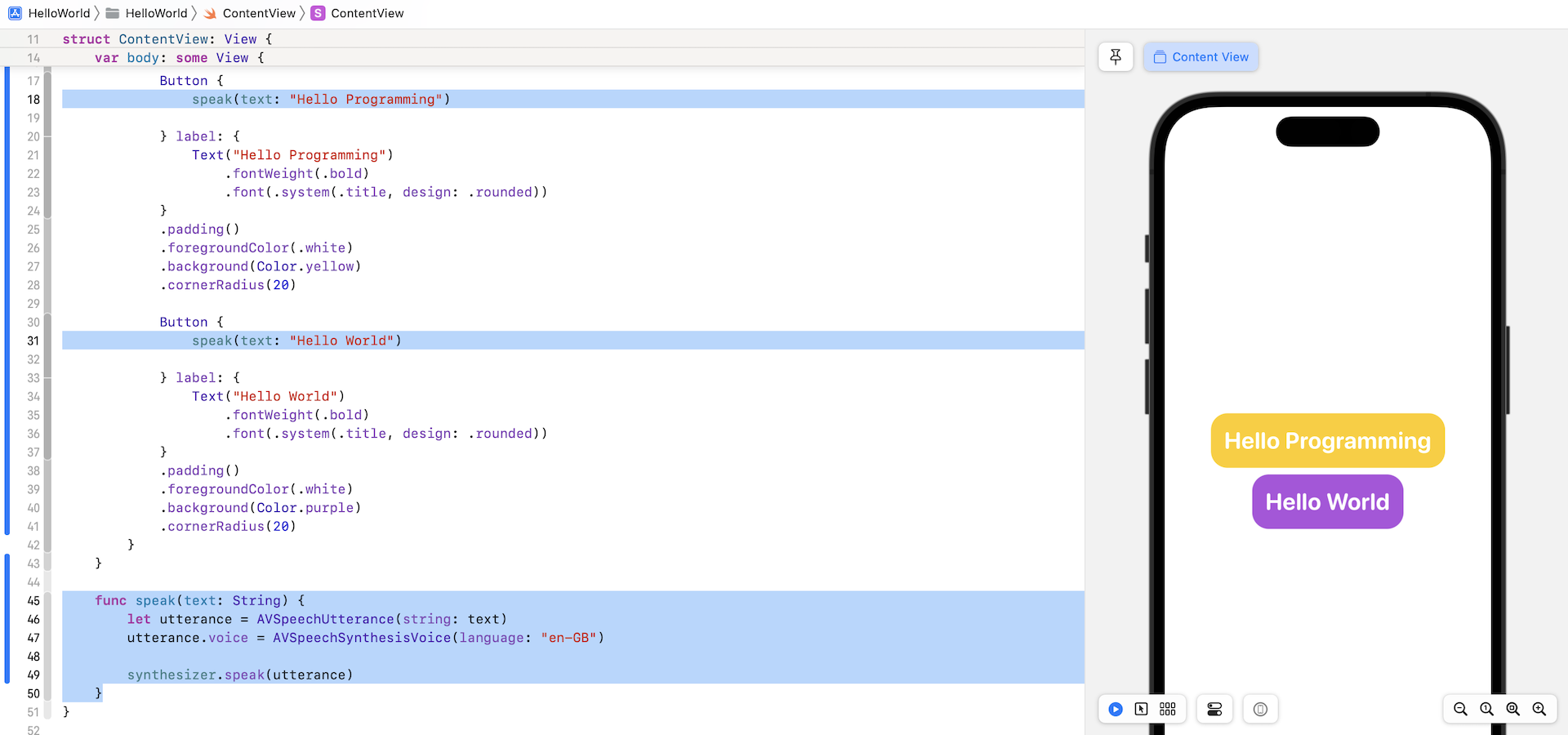Zoom in the canvas with magnifier plus icon

(1539, 709)
